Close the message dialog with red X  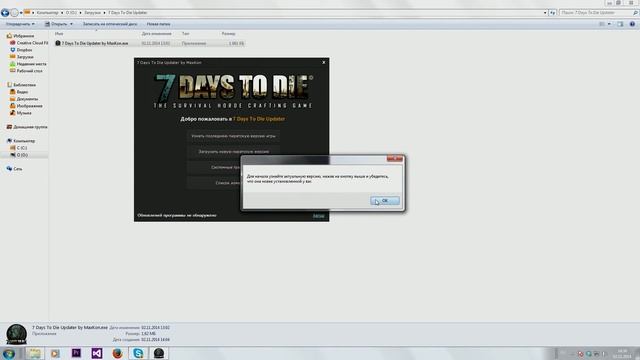click(395, 158)
